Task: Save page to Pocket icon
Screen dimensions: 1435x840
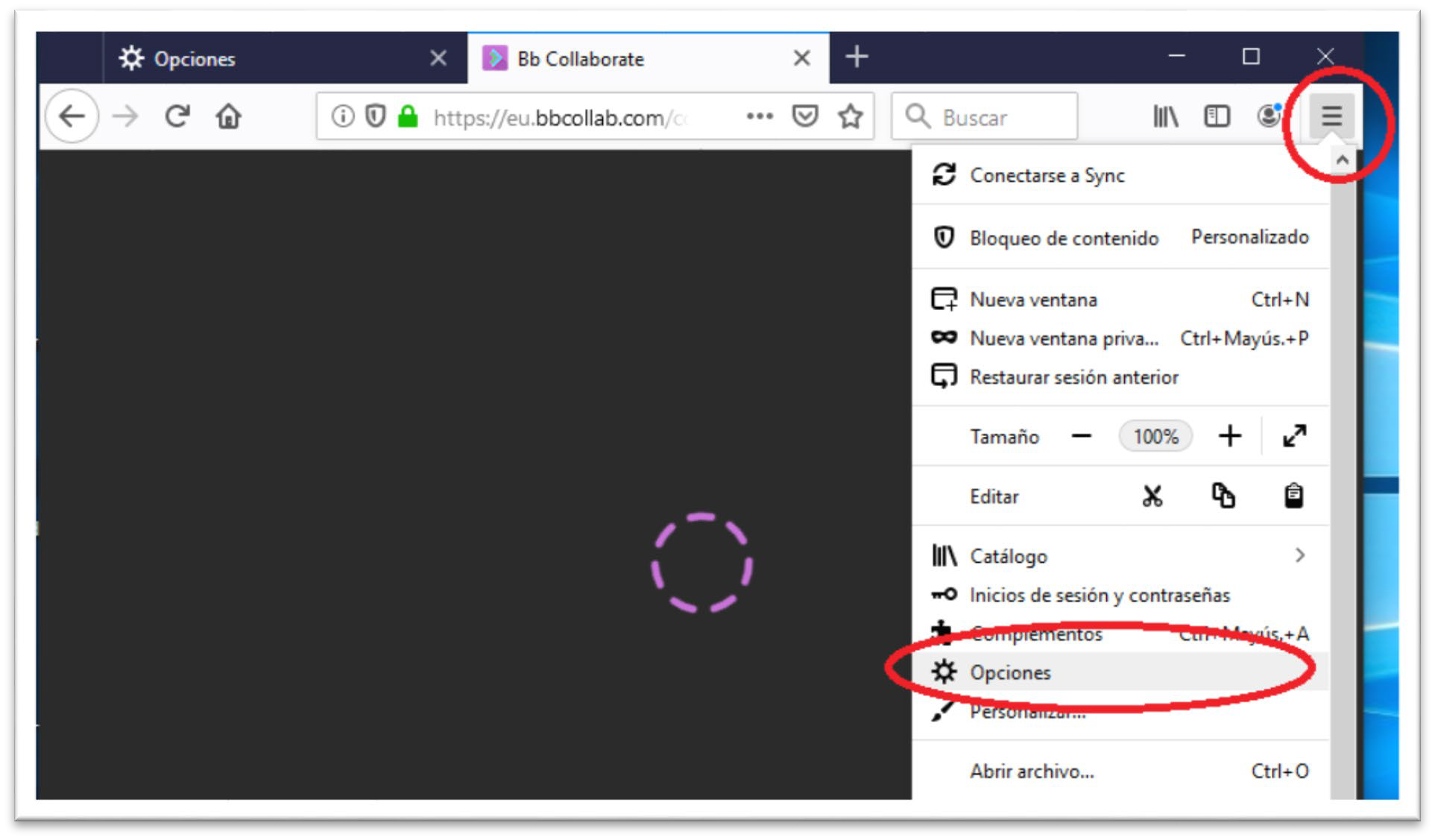Action: [x=804, y=116]
